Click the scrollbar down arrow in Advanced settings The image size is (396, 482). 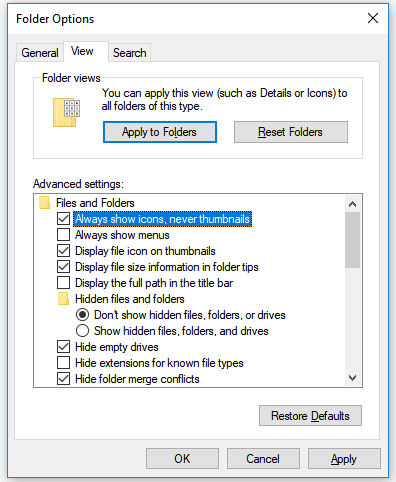tap(352, 378)
